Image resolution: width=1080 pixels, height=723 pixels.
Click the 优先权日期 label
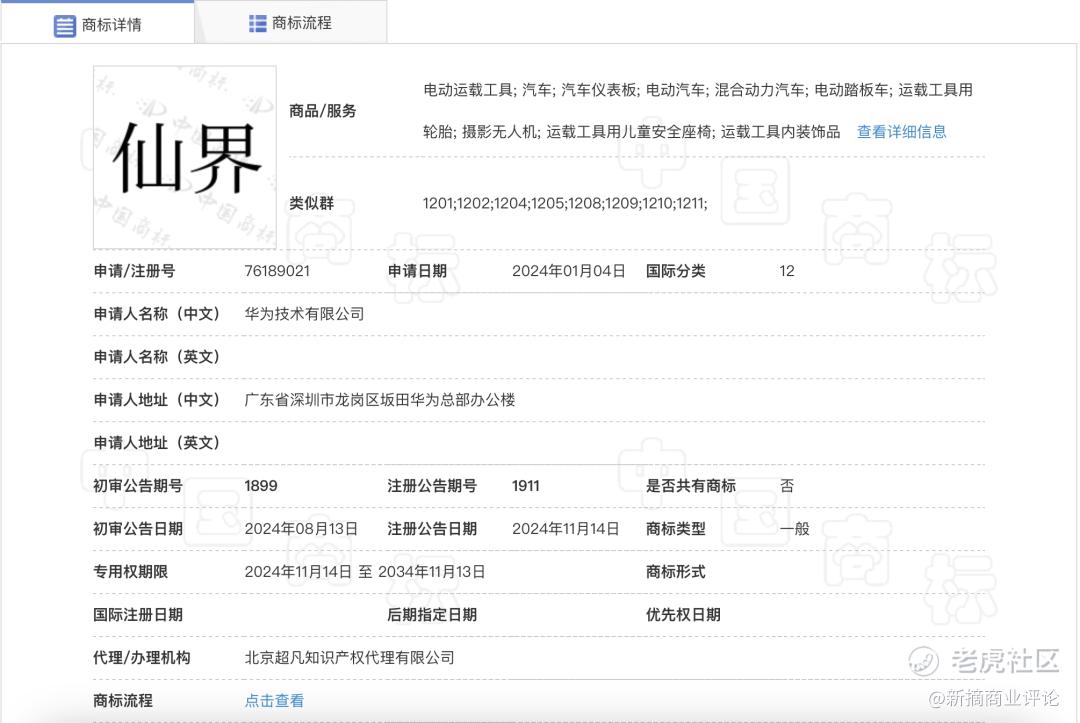pos(683,615)
